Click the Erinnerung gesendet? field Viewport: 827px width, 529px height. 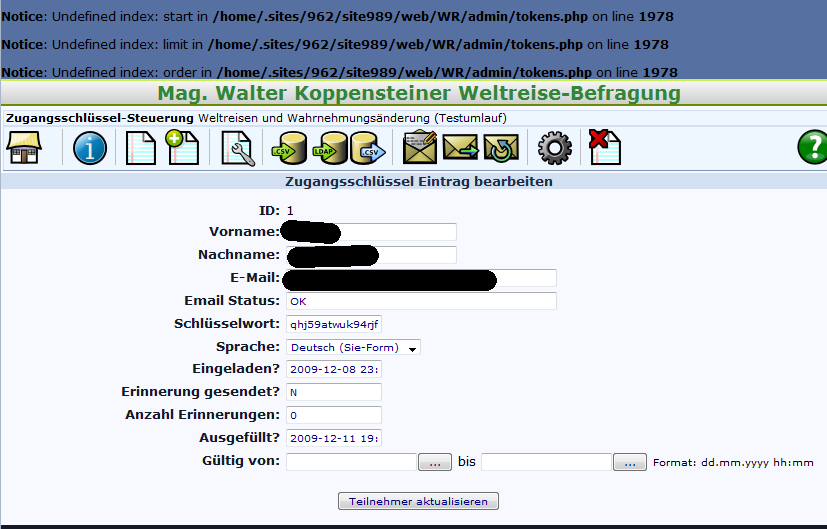pyautogui.click(x=334, y=392)
